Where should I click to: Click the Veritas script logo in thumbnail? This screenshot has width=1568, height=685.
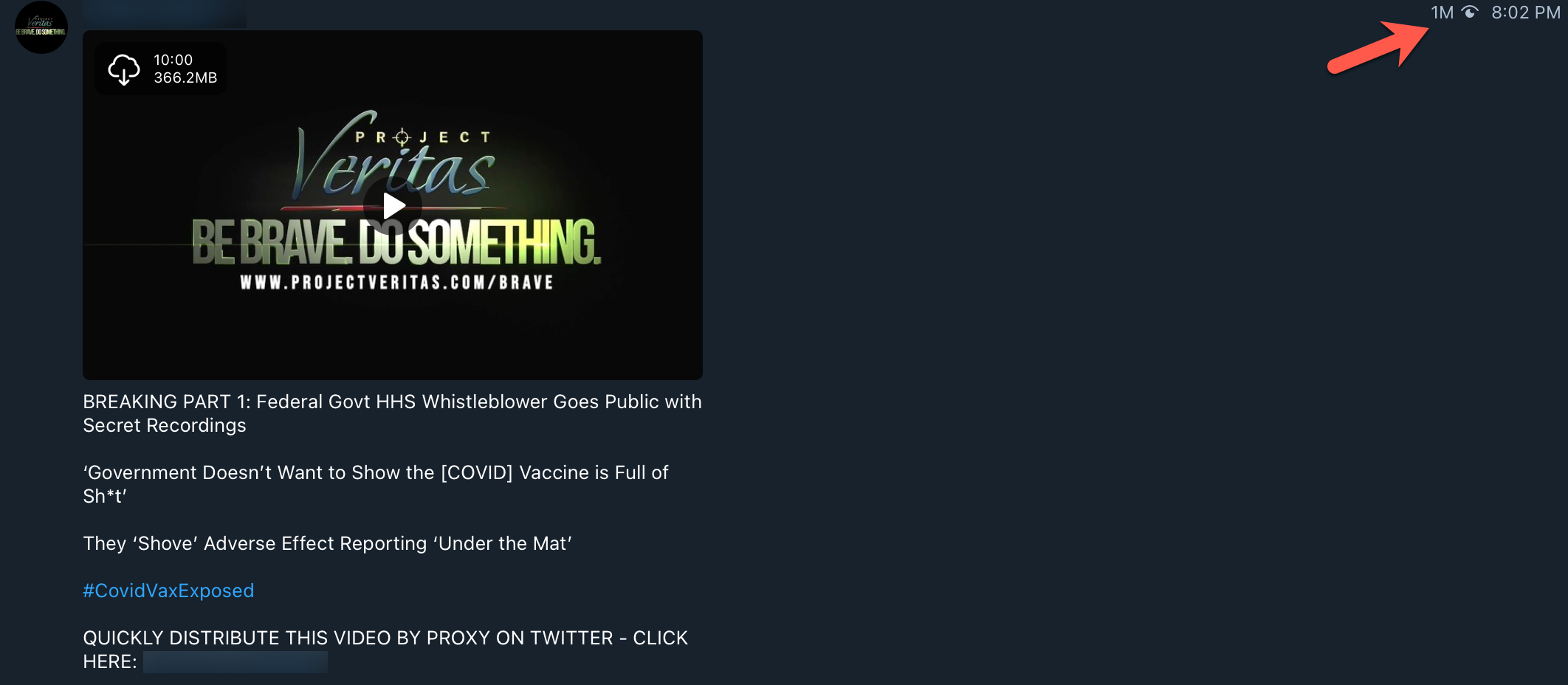coord(394,156)
